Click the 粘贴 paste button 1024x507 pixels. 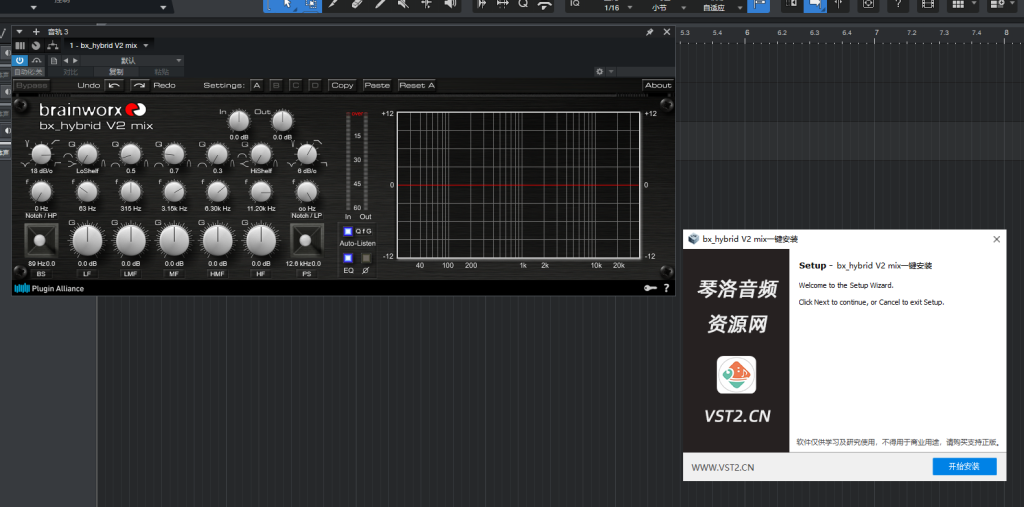click(x=161, y=72)
